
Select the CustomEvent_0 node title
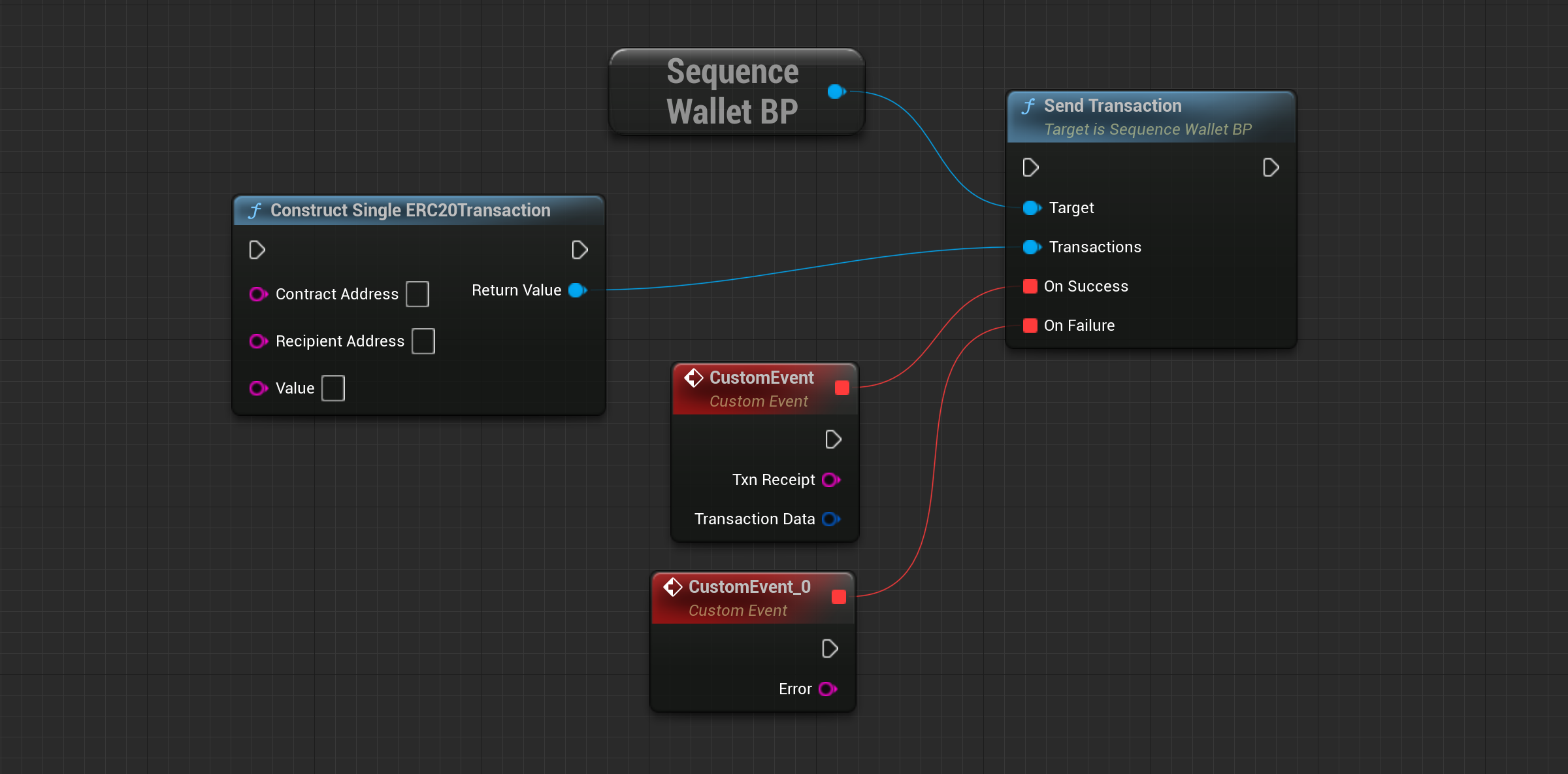pos(749,587)
